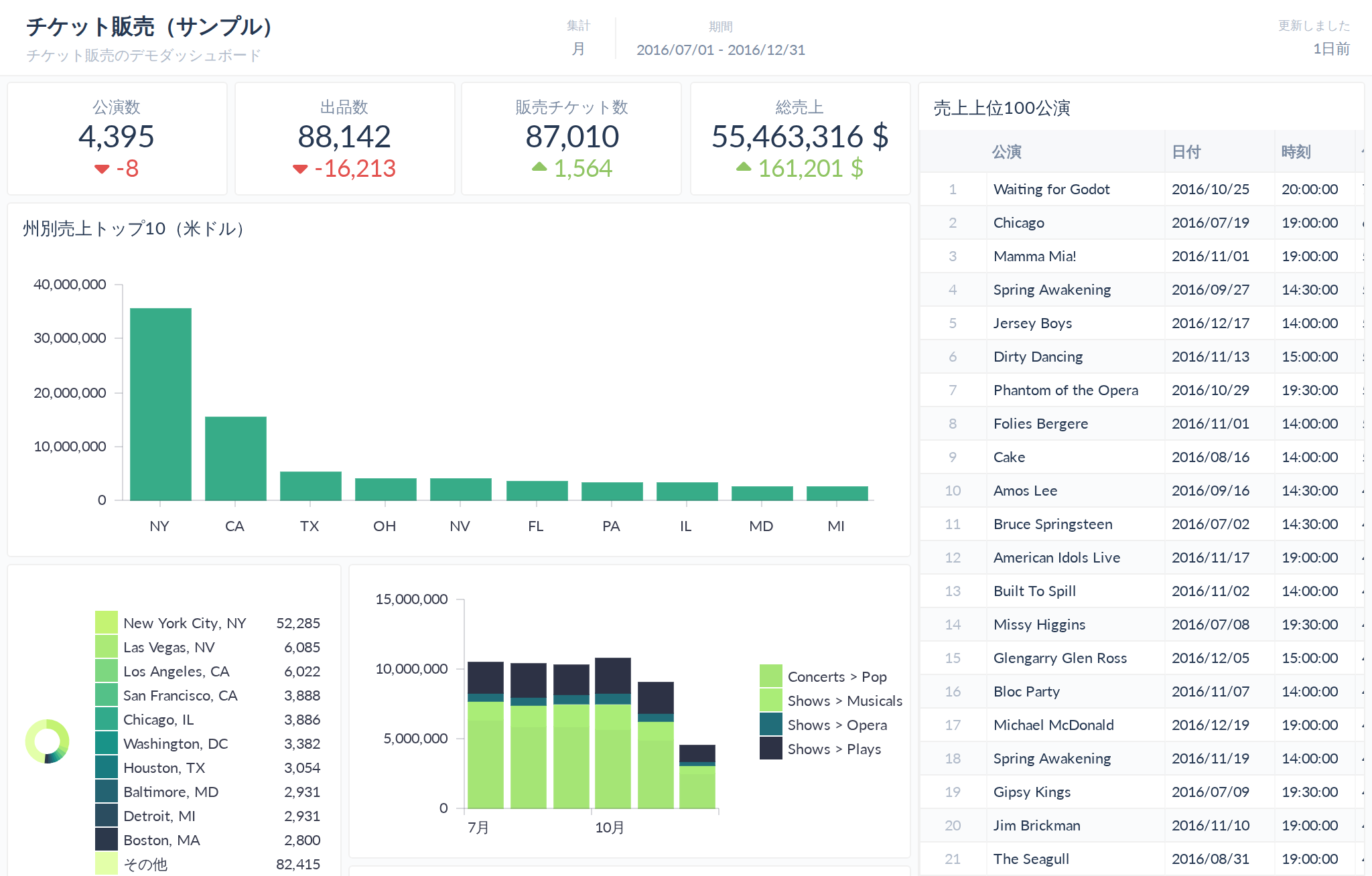1372x876 pixels.
Task: Click the 州別売上トップ10 chart title
Action: [x=133, y=229]
